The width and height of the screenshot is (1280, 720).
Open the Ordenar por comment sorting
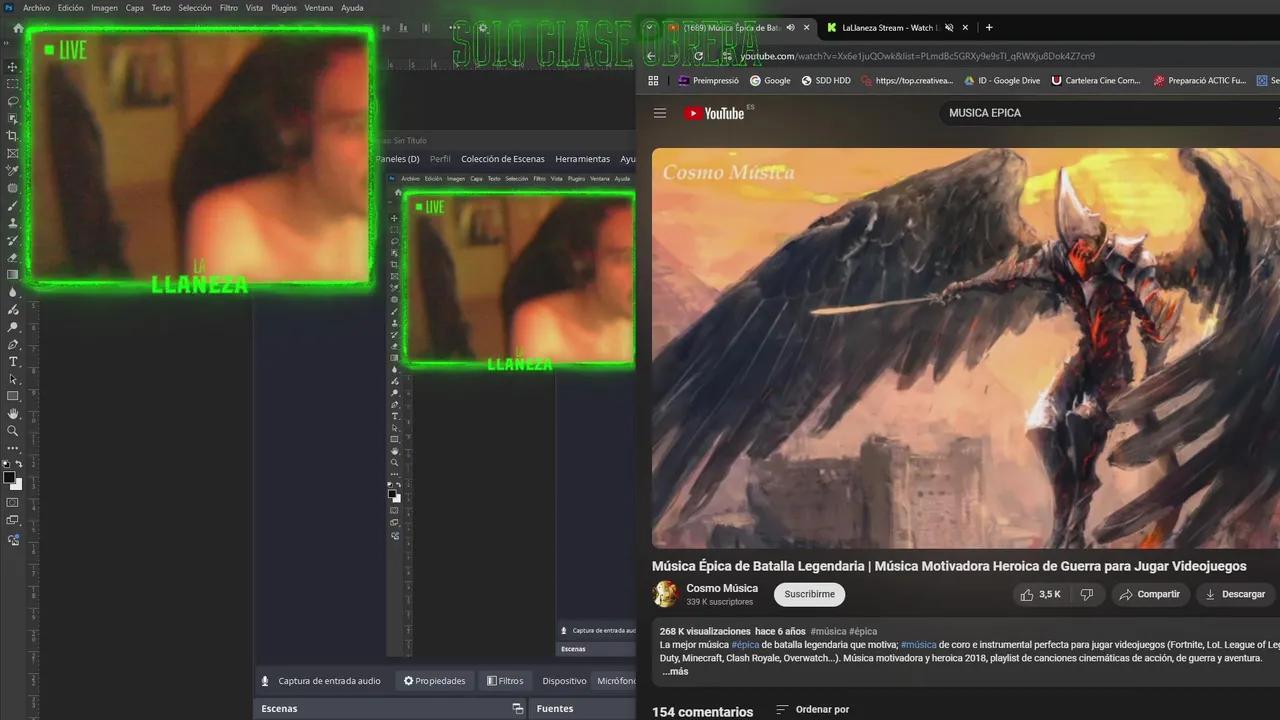pyautogui.click(x=812, y=710)
